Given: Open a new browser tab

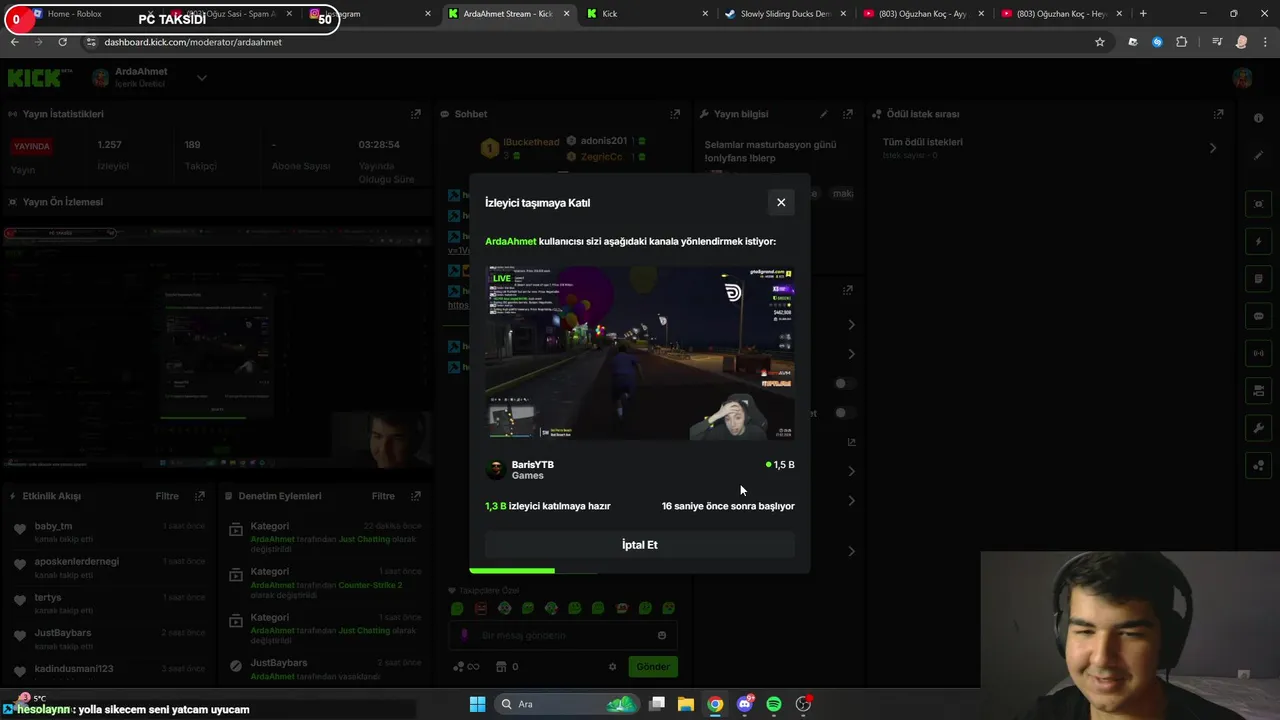Looking at the screenshot, I should pyautogui.click(x=1143, y=14).
